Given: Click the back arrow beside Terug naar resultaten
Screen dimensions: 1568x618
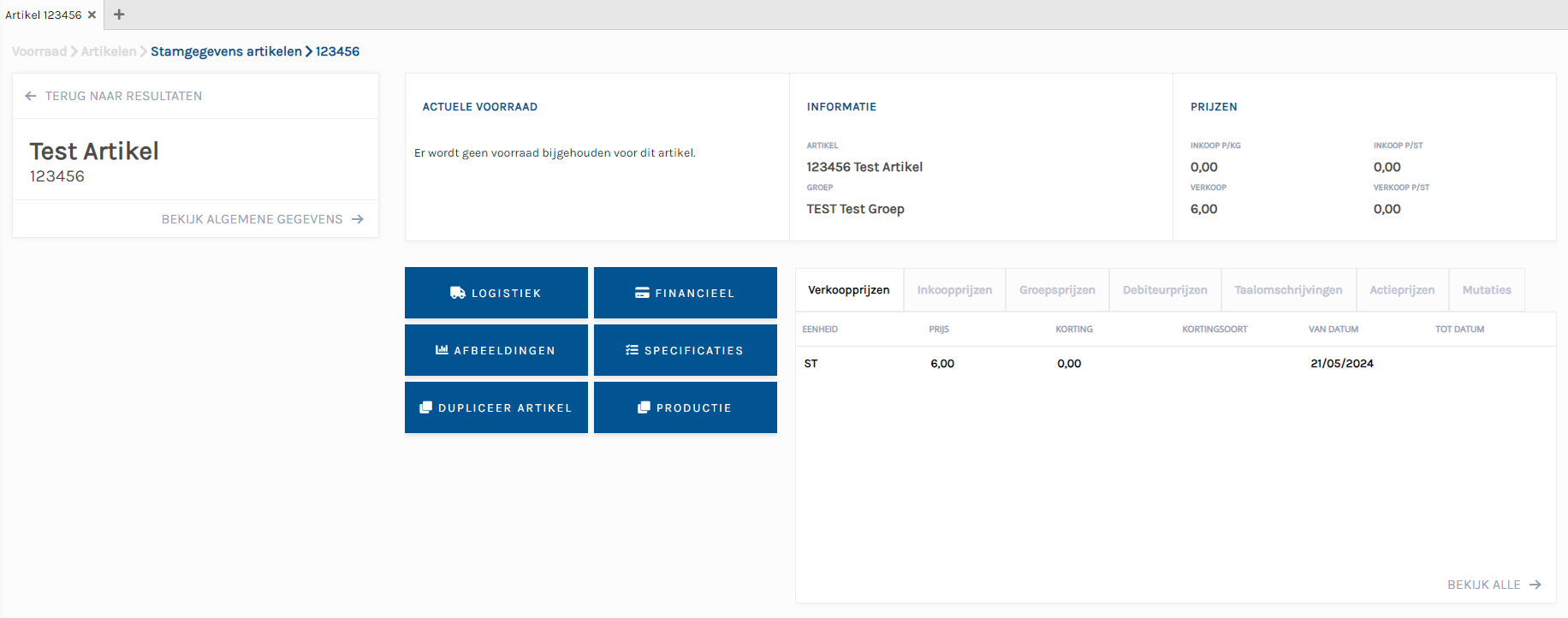Looking at the screenshot, I should tap(31, 96).
